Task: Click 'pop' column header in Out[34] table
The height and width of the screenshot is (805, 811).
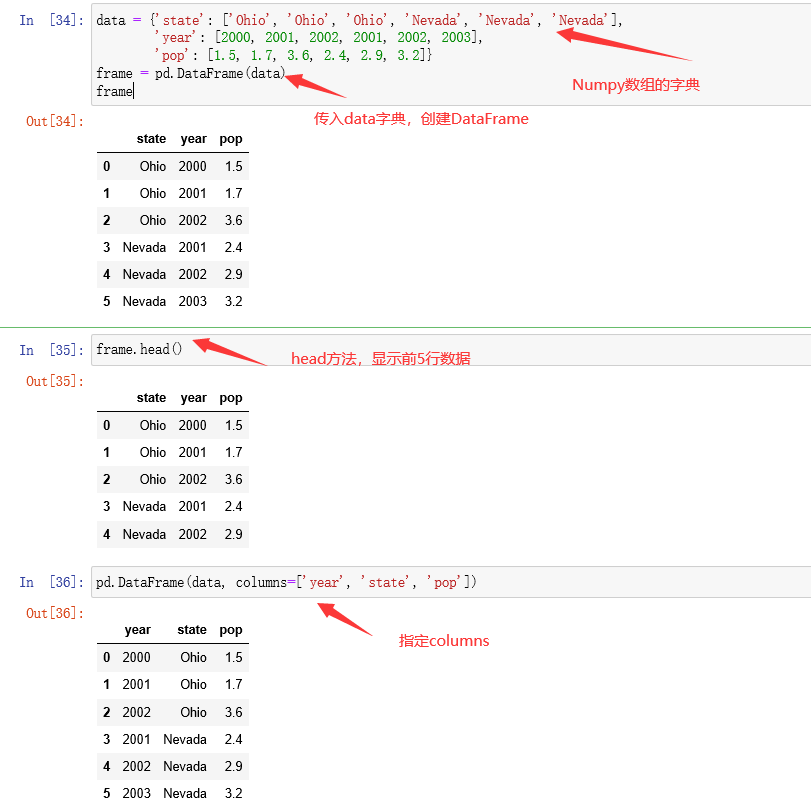Action: click(x=231, y=140)
